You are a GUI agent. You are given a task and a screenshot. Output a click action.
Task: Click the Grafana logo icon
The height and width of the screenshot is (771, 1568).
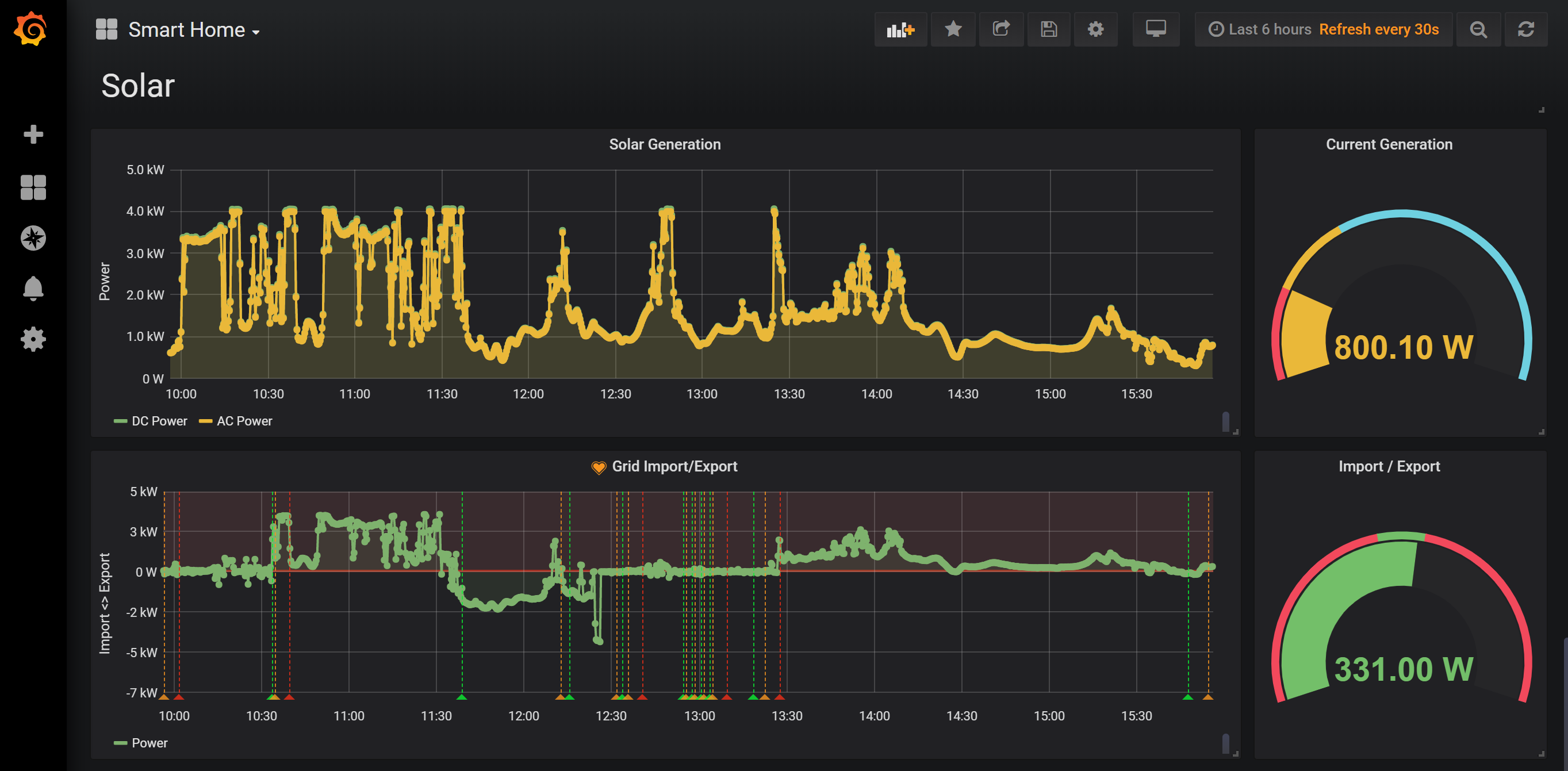30,29
